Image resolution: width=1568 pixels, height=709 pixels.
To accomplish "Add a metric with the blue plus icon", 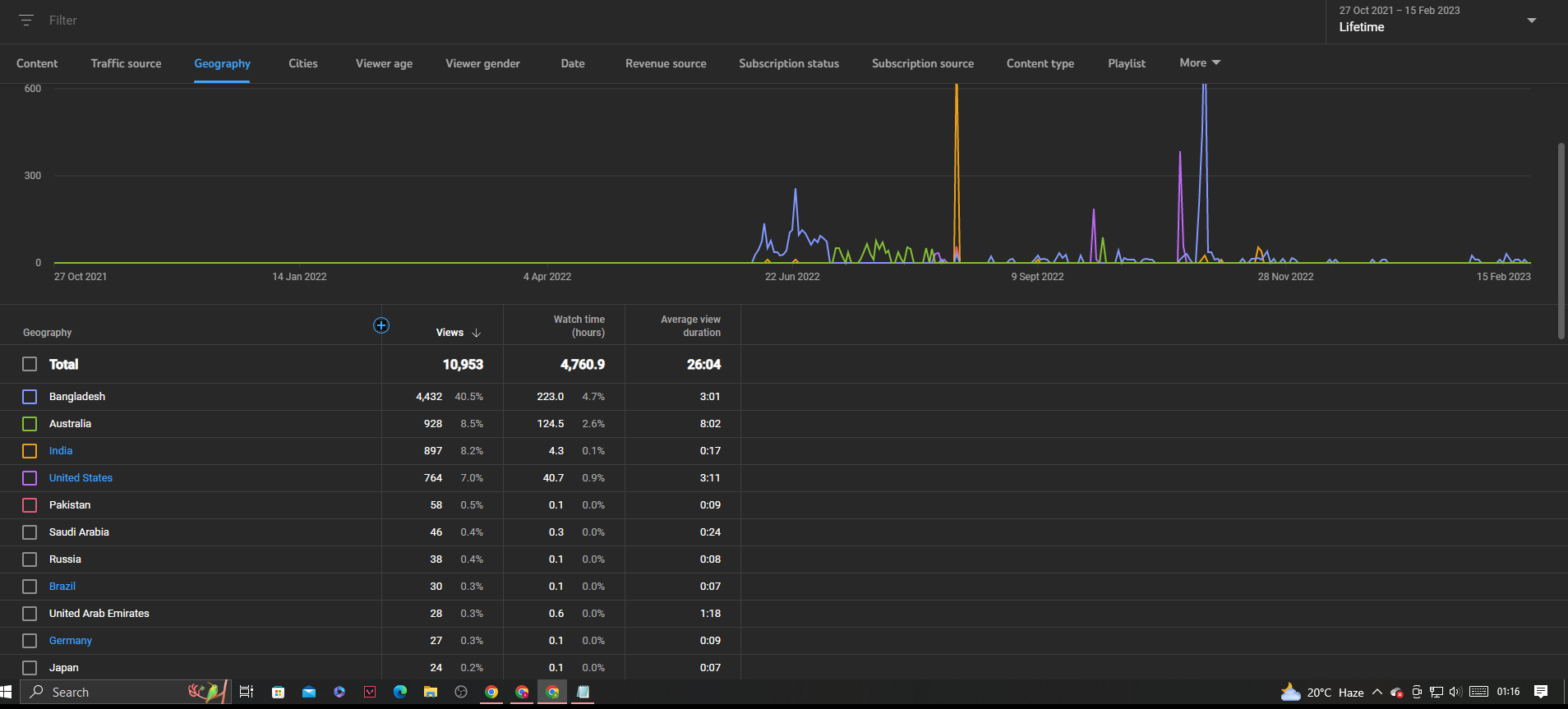I will pos(381,325).
